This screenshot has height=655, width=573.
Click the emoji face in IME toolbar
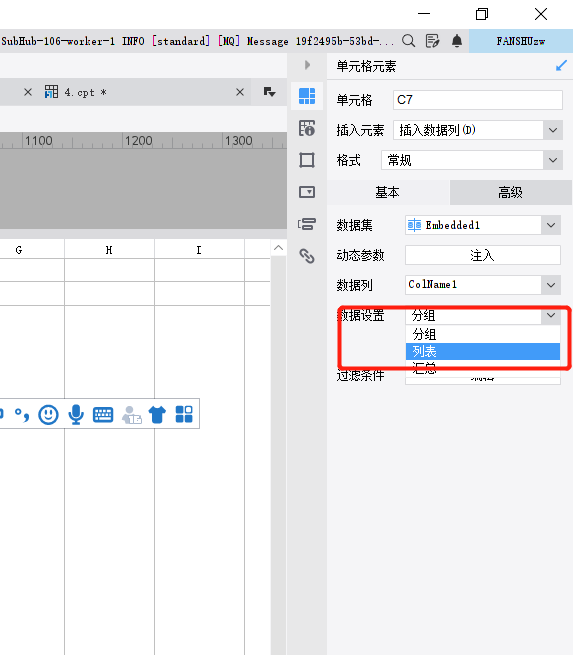48,414
